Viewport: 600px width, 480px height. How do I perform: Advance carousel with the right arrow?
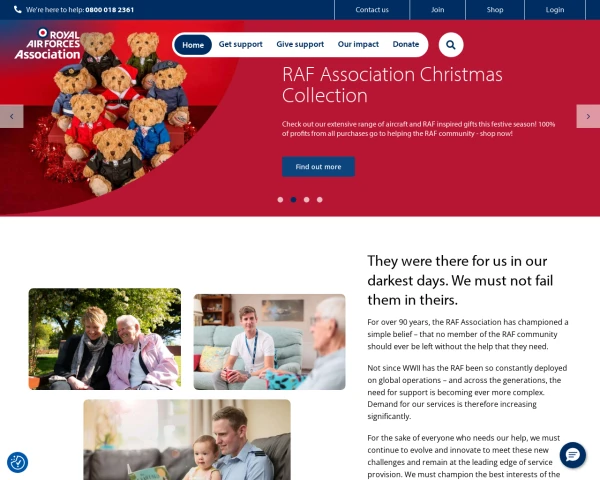point(588,116)
